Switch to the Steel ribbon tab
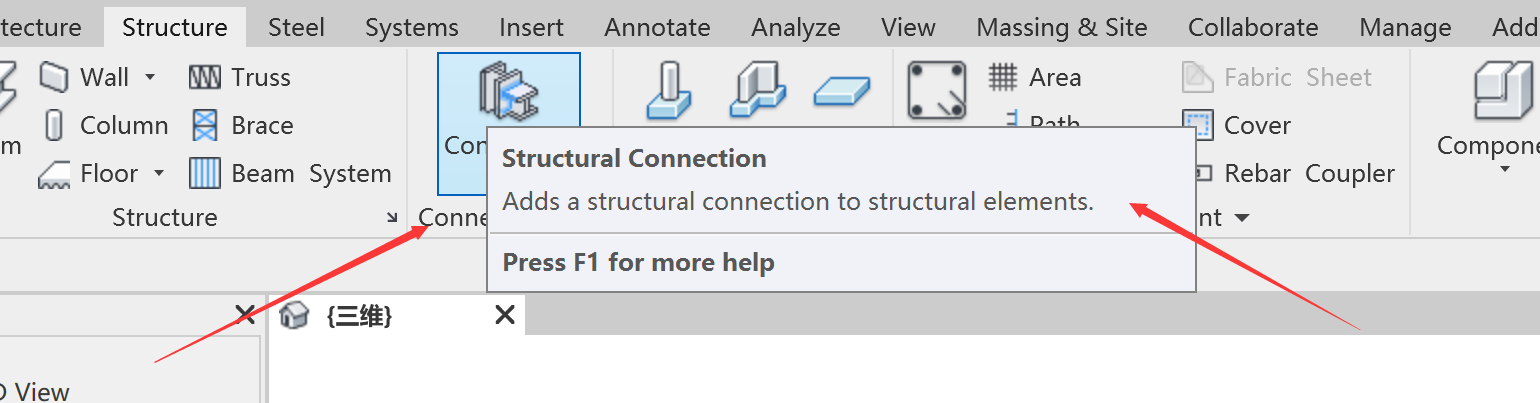This screenshot has width=1540, height=403. [x=295, y=27]
